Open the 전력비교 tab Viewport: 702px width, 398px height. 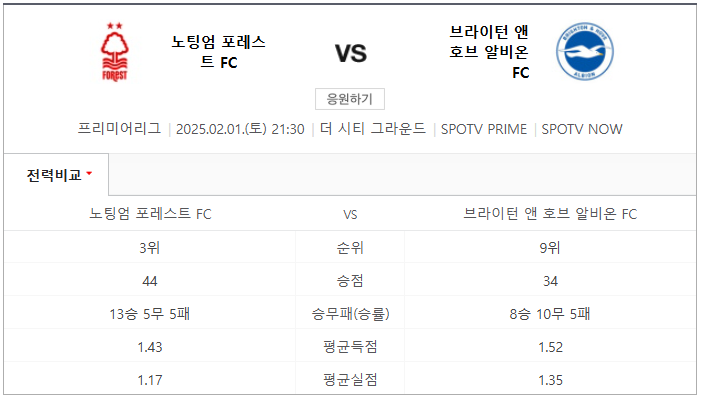pyautogui.click(x=56, y=175)
